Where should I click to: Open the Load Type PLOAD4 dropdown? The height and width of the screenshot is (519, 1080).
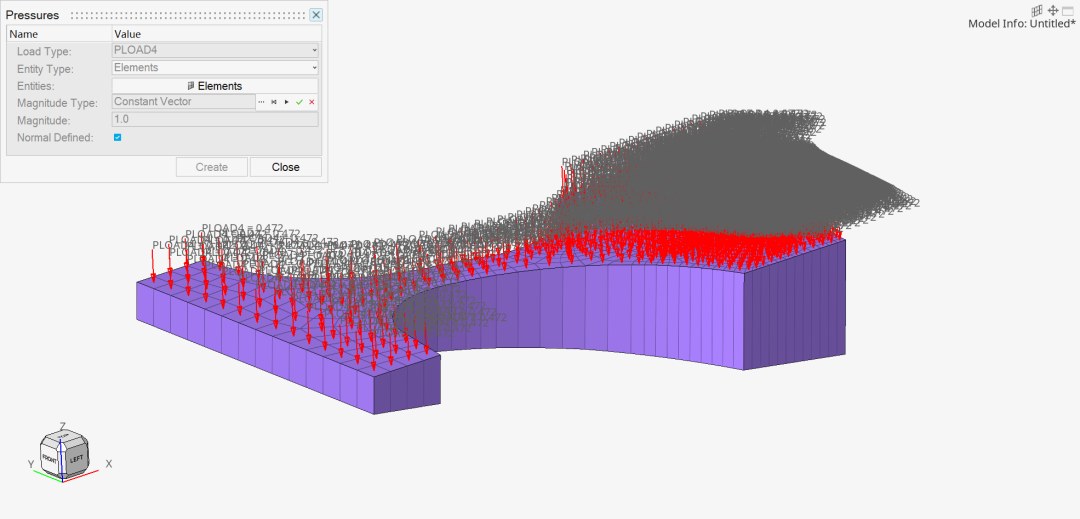[216, 50]
